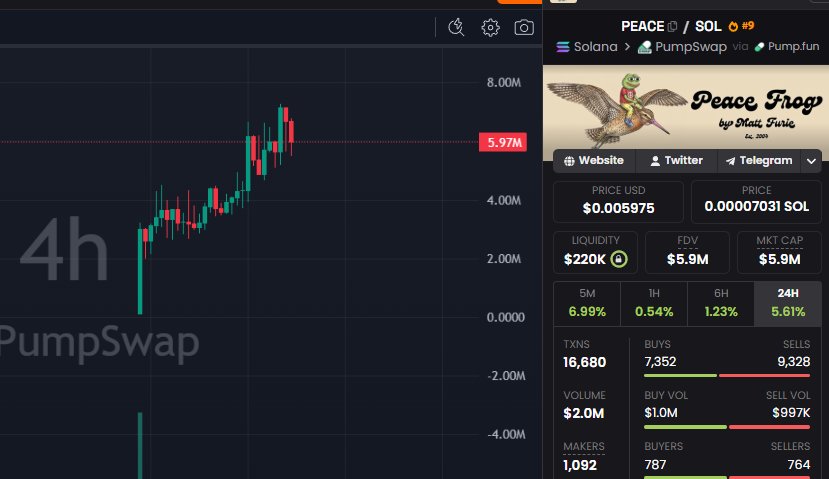Screen dimensions: 829x479
Task: Copy PEACE token address icon
Action: 673,26
